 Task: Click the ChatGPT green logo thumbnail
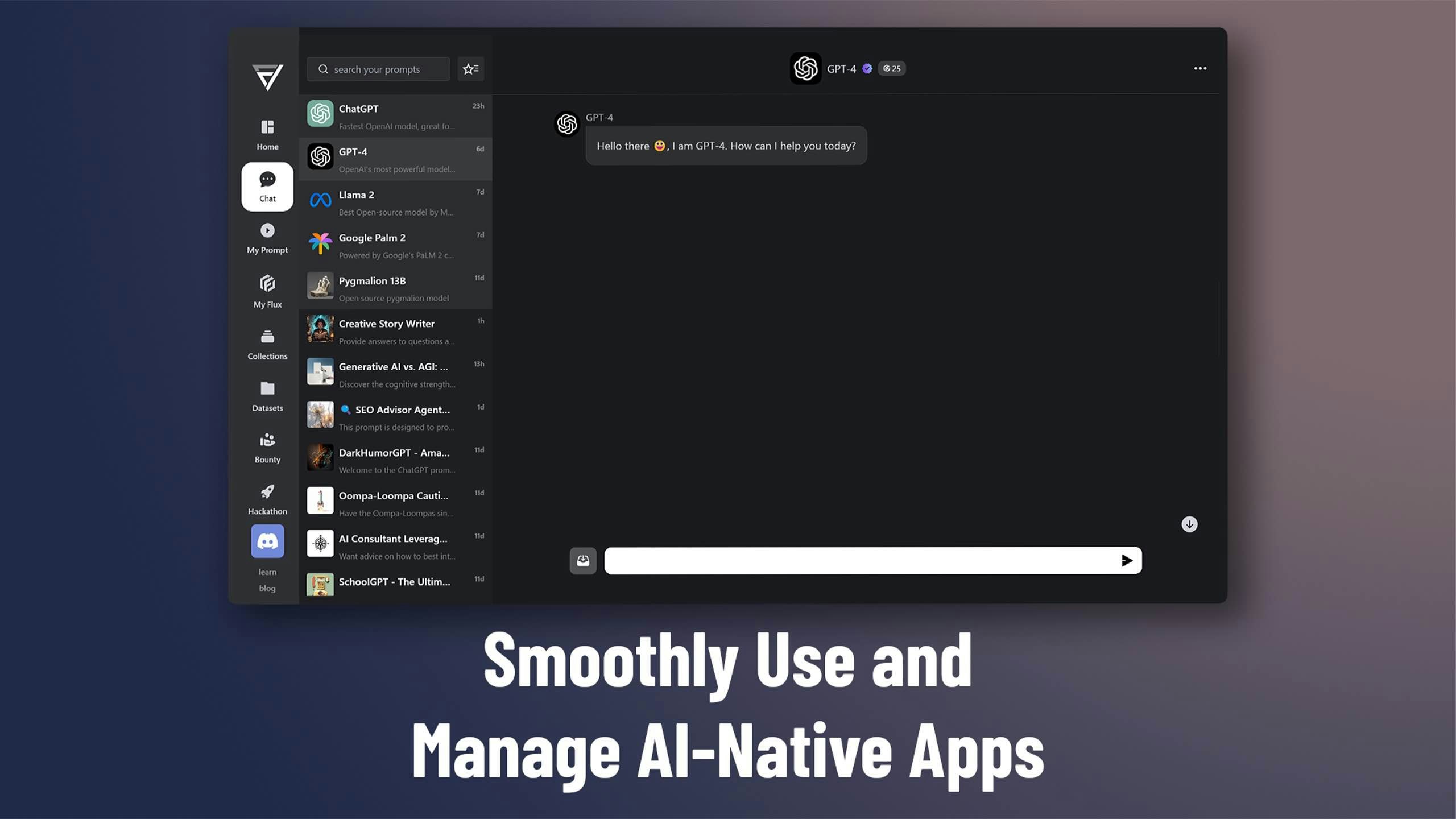point(320,114)
